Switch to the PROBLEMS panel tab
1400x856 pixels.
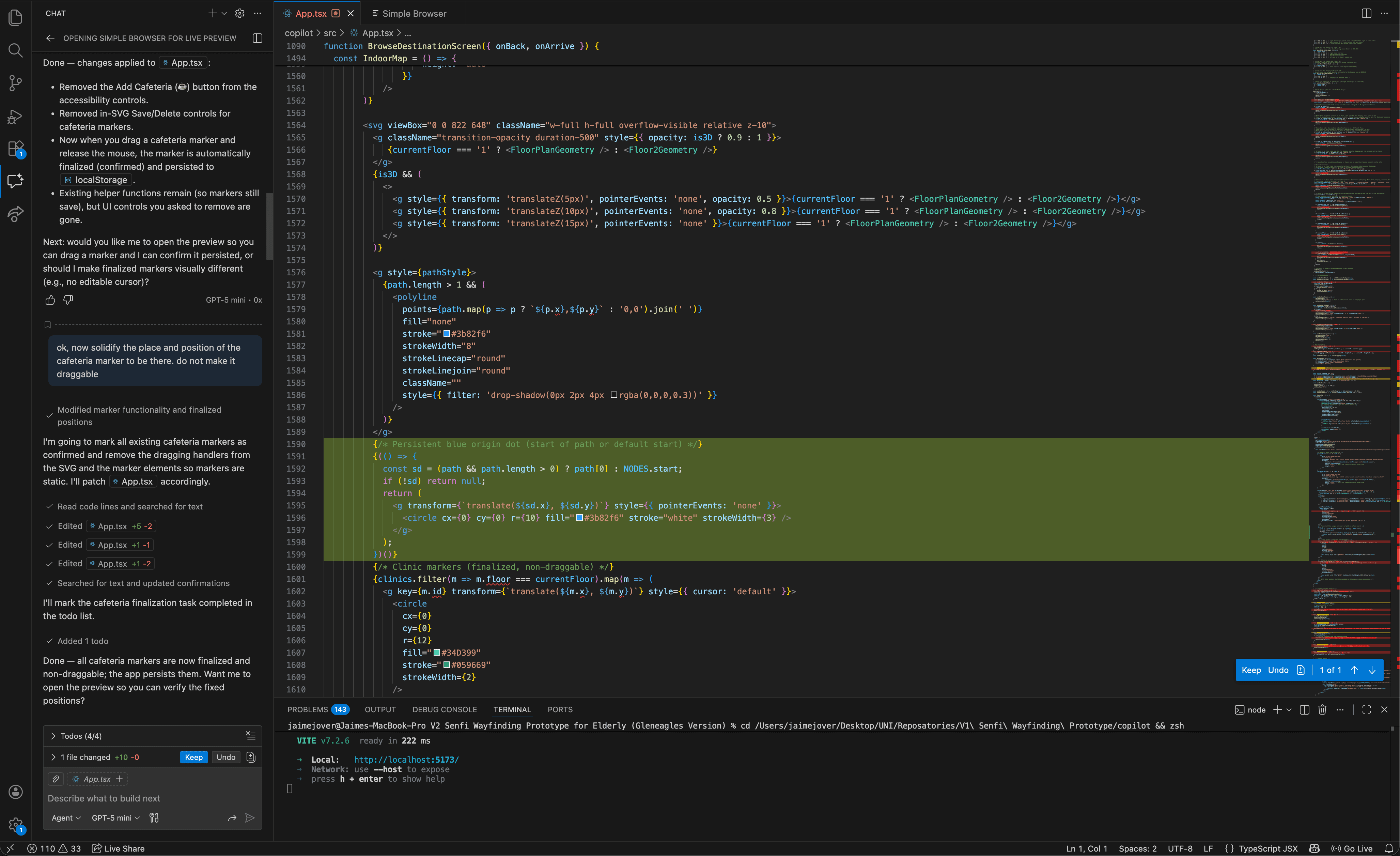307,709
